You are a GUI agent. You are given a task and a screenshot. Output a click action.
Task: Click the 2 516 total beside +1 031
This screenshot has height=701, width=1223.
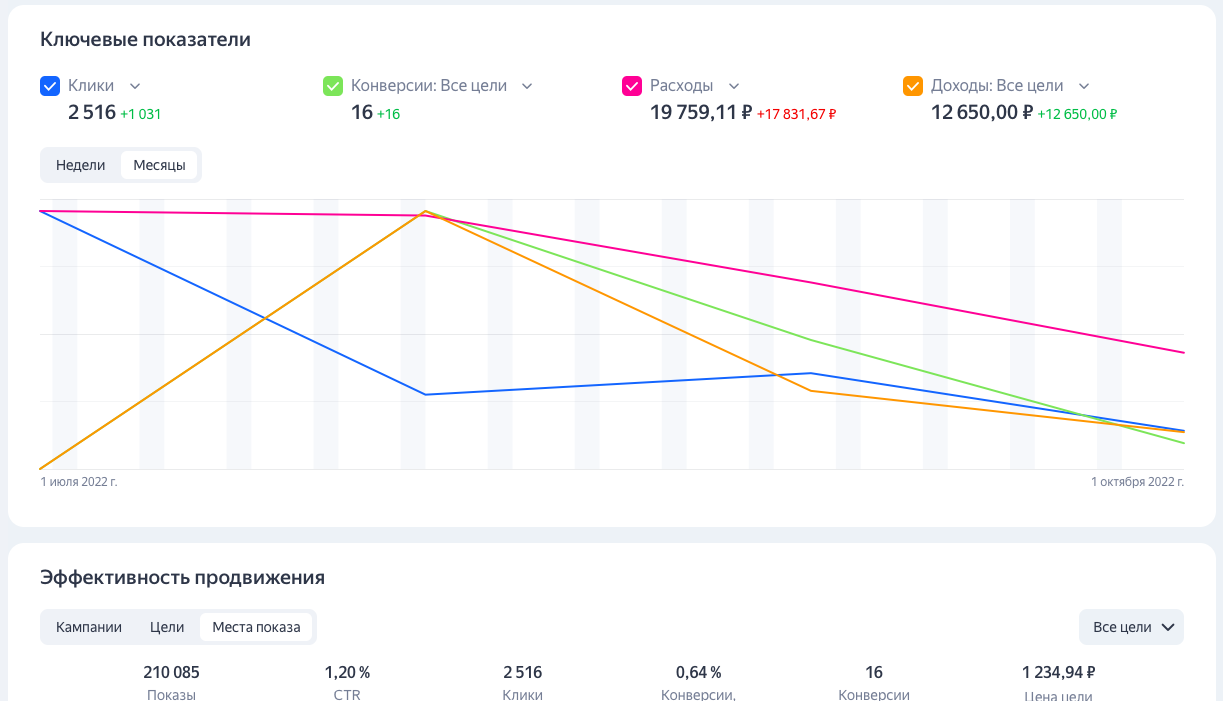point(92,113)
